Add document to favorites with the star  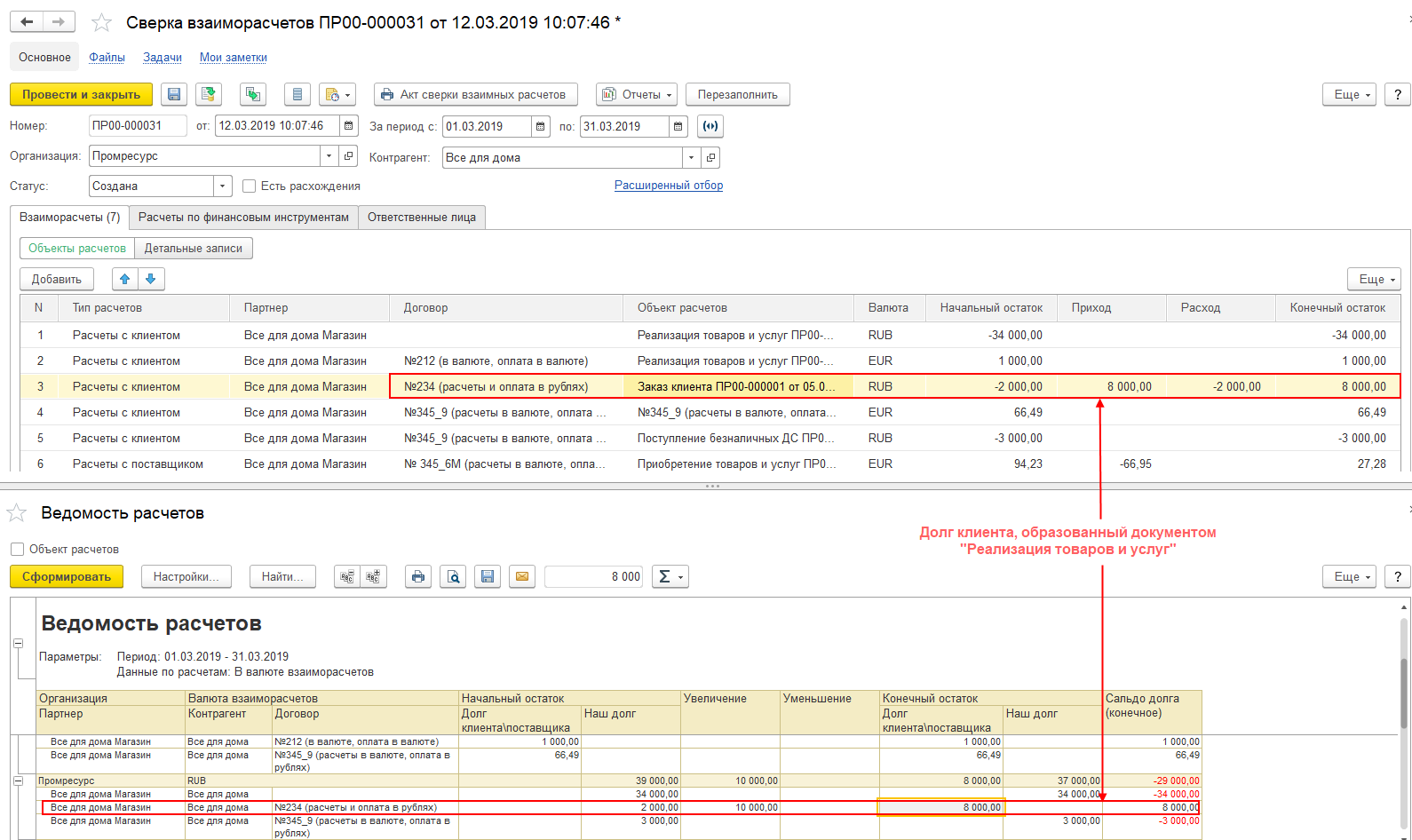point(102,23)
